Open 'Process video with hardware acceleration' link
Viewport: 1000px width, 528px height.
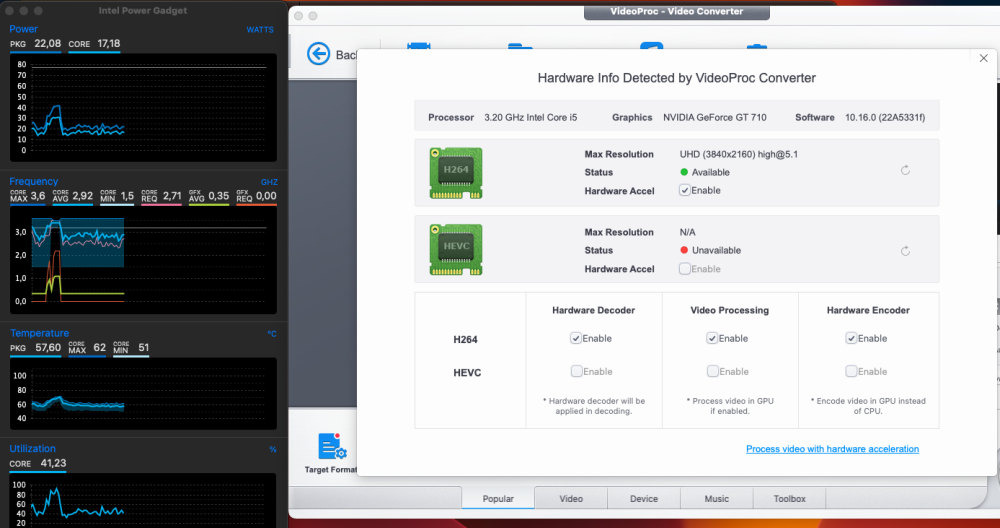[832, 449]
